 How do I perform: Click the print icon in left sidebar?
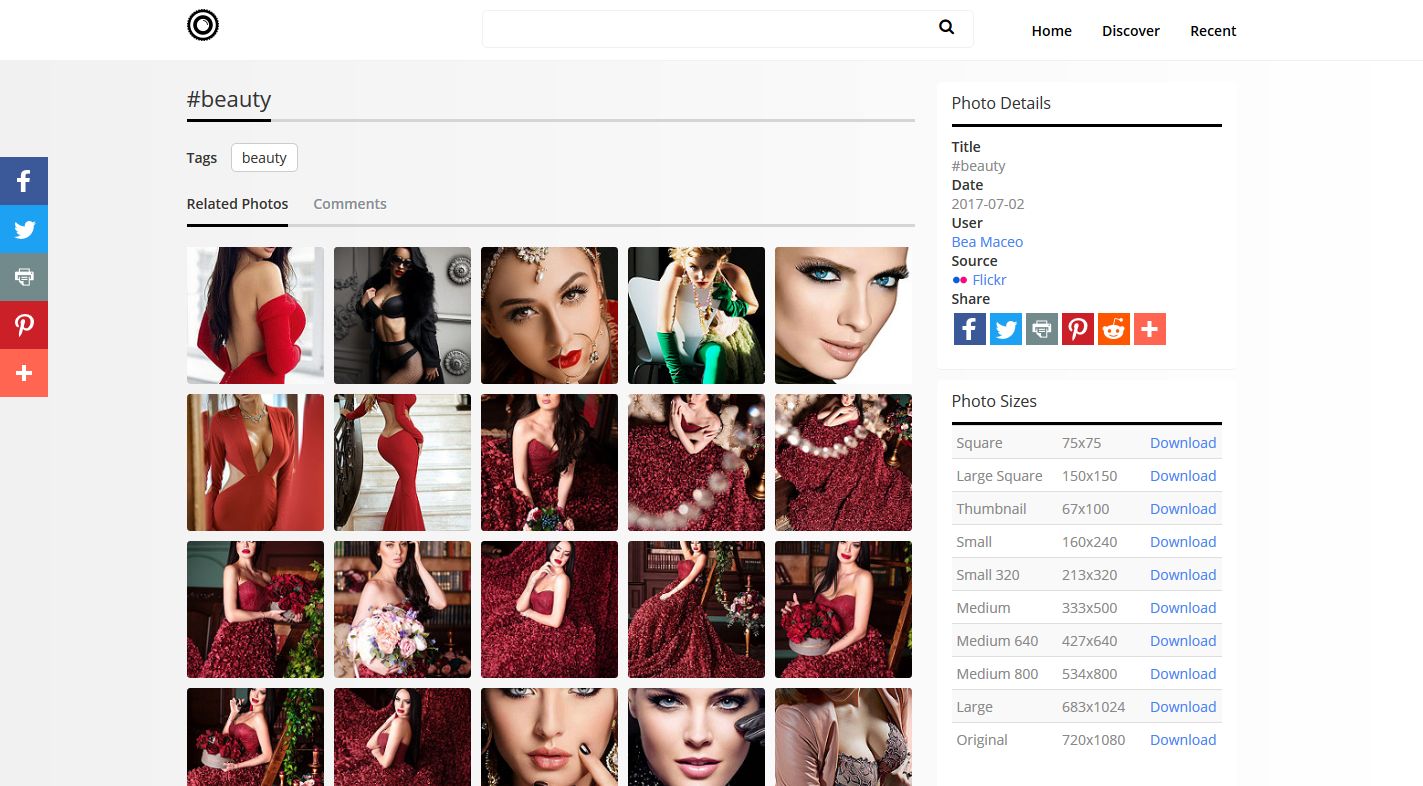24,277
